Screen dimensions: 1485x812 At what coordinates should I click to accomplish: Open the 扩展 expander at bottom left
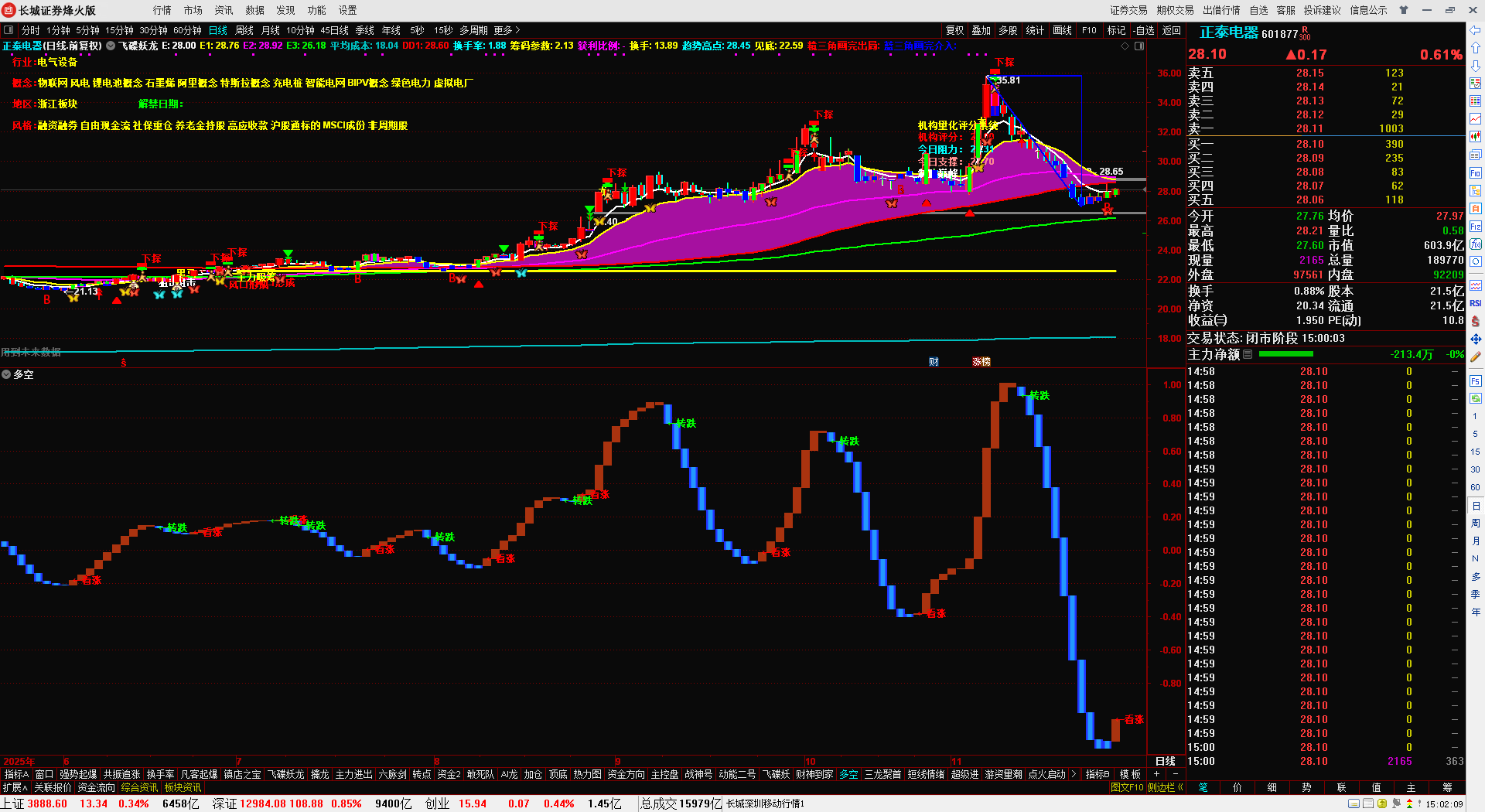15,787
